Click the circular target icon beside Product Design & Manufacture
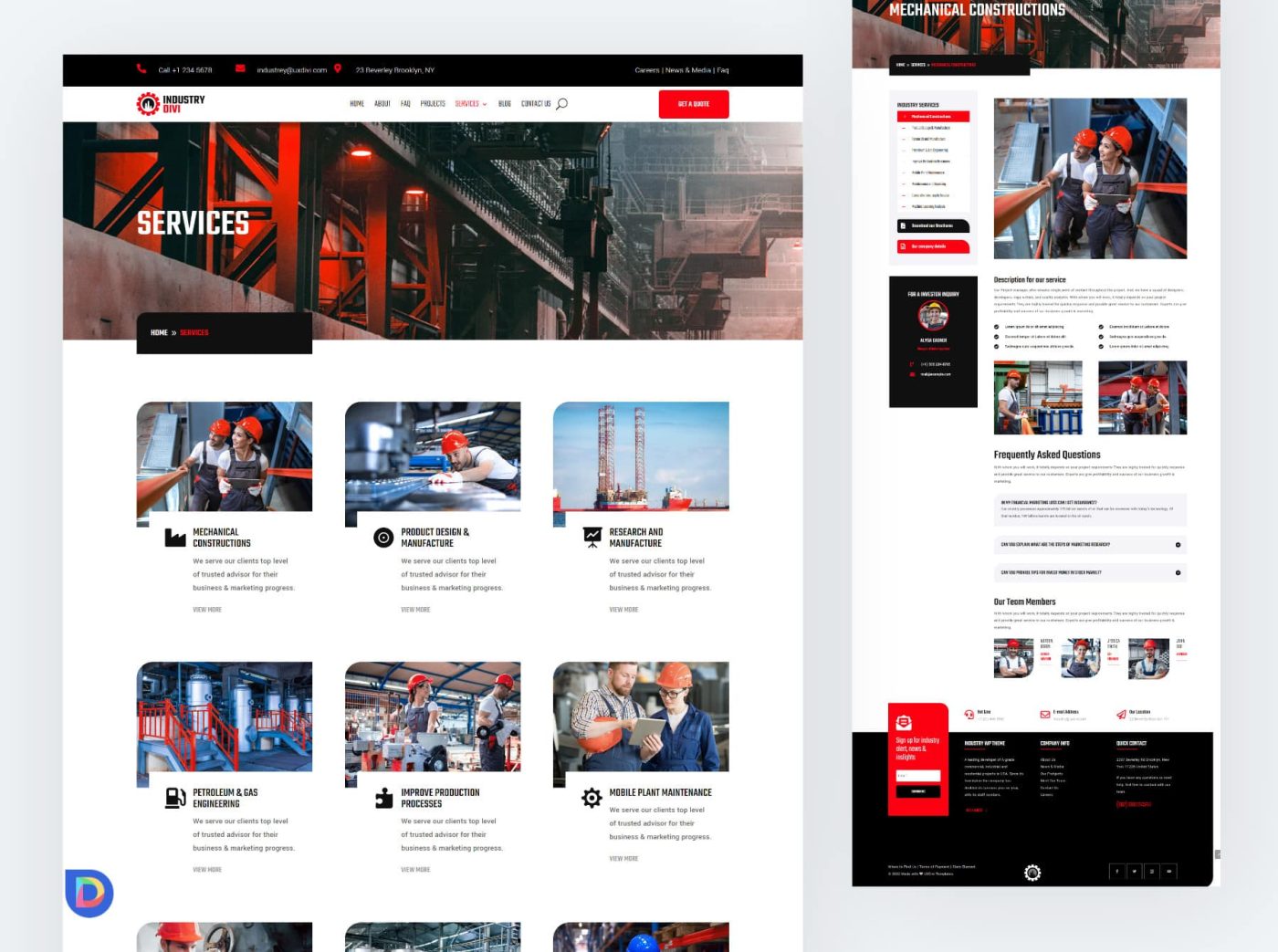This screenshot has height=952, width=1278. [x=383, y=538]
